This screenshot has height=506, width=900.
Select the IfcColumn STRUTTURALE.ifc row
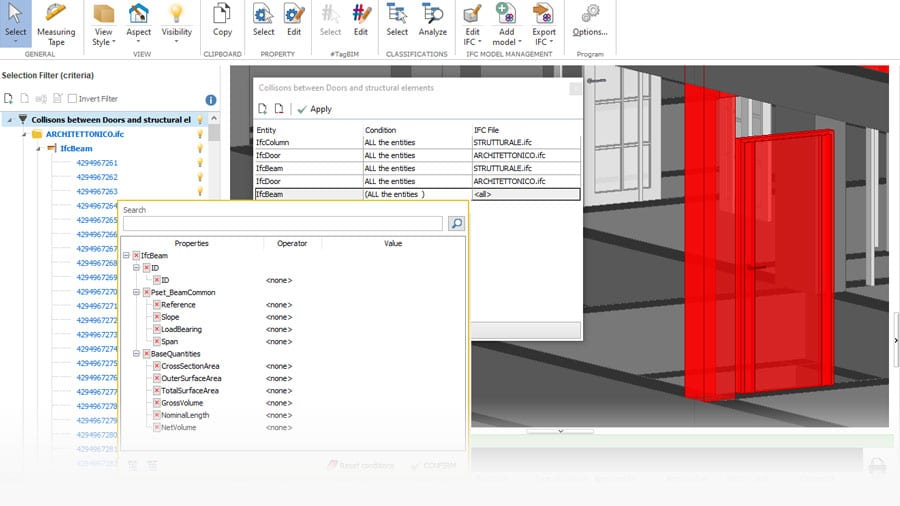tap(417, 142)
